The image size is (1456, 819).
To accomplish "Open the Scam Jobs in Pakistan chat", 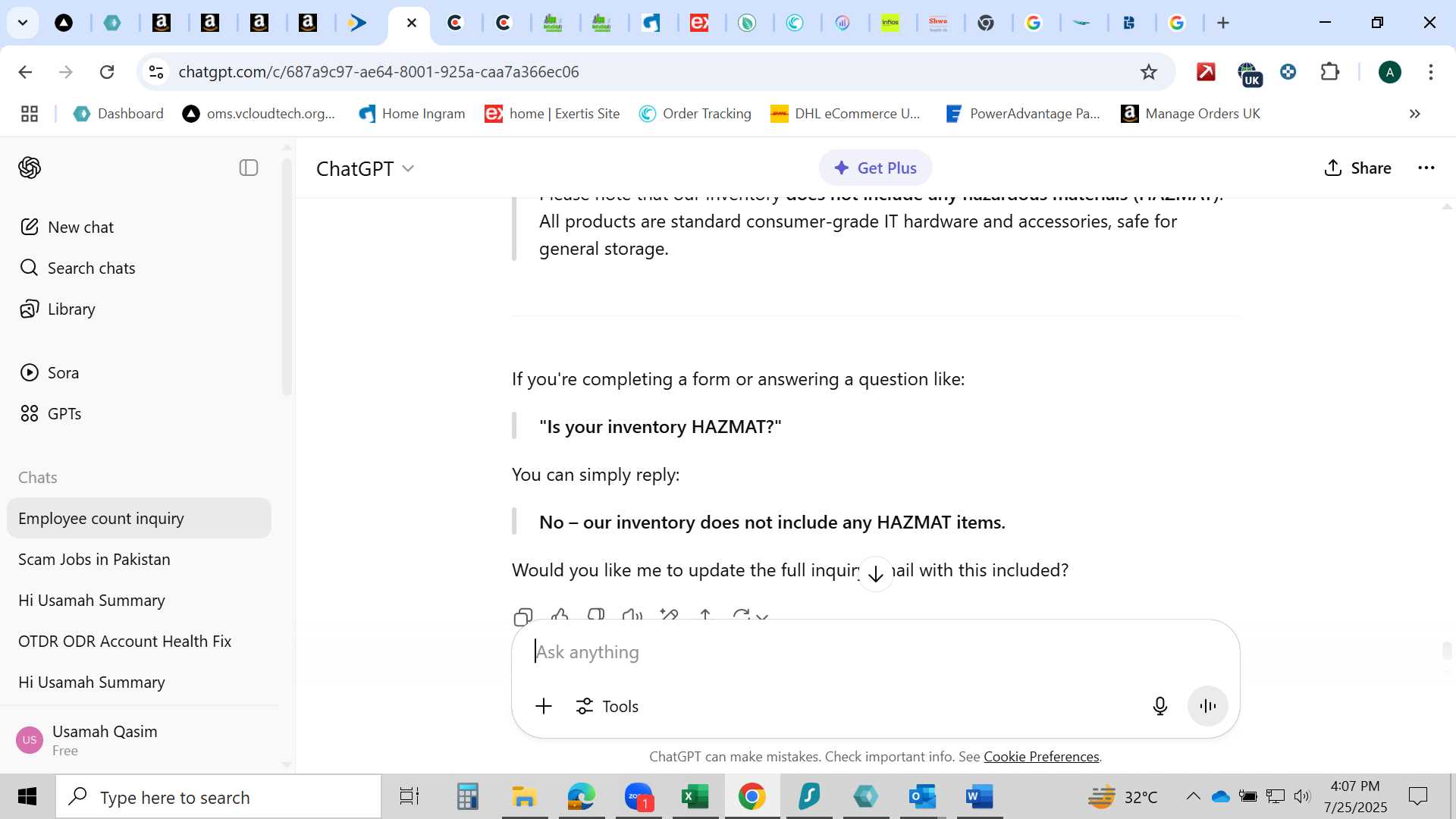I will 139,559.
